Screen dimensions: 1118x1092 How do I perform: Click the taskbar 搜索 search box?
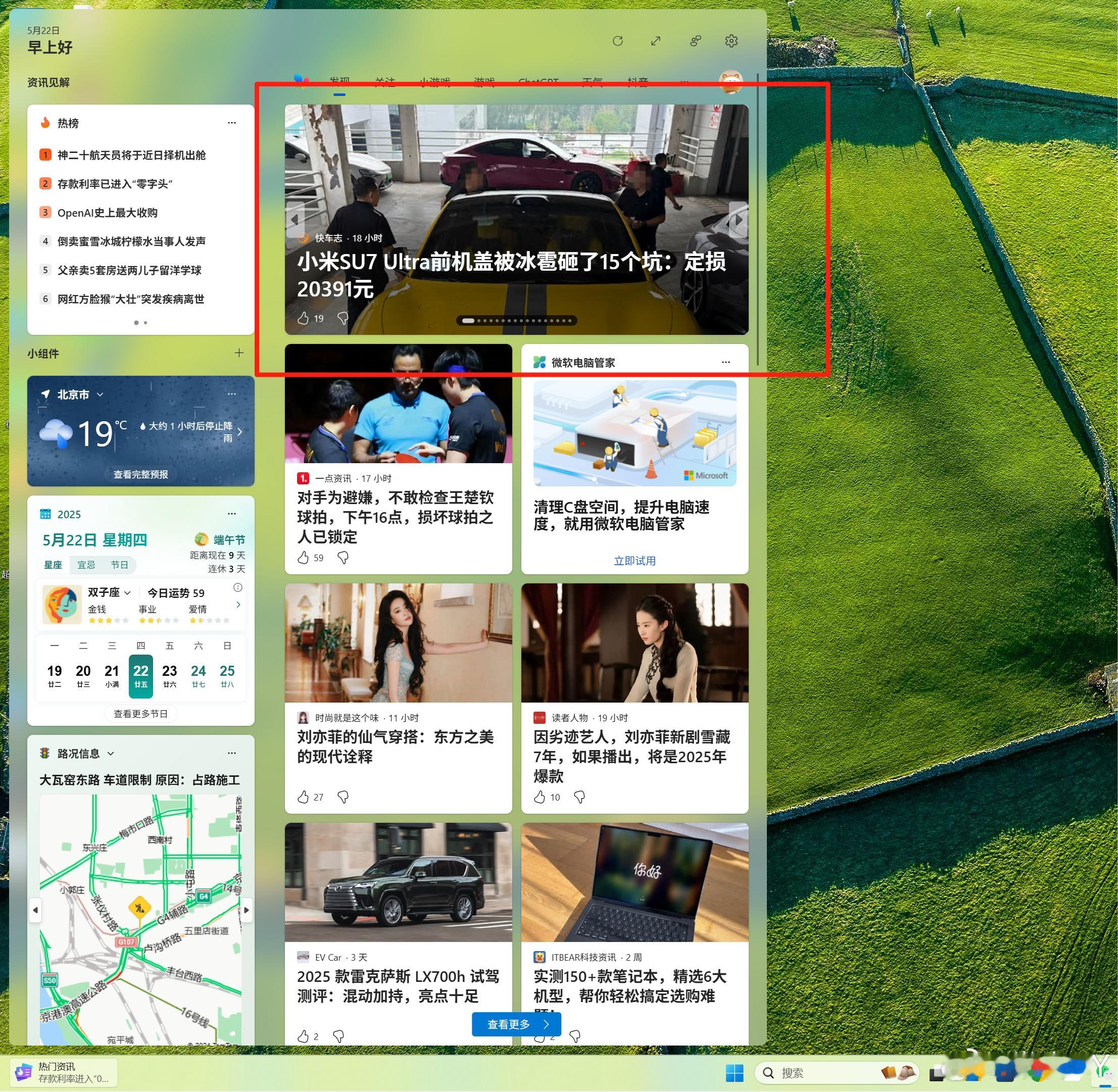838,1072
